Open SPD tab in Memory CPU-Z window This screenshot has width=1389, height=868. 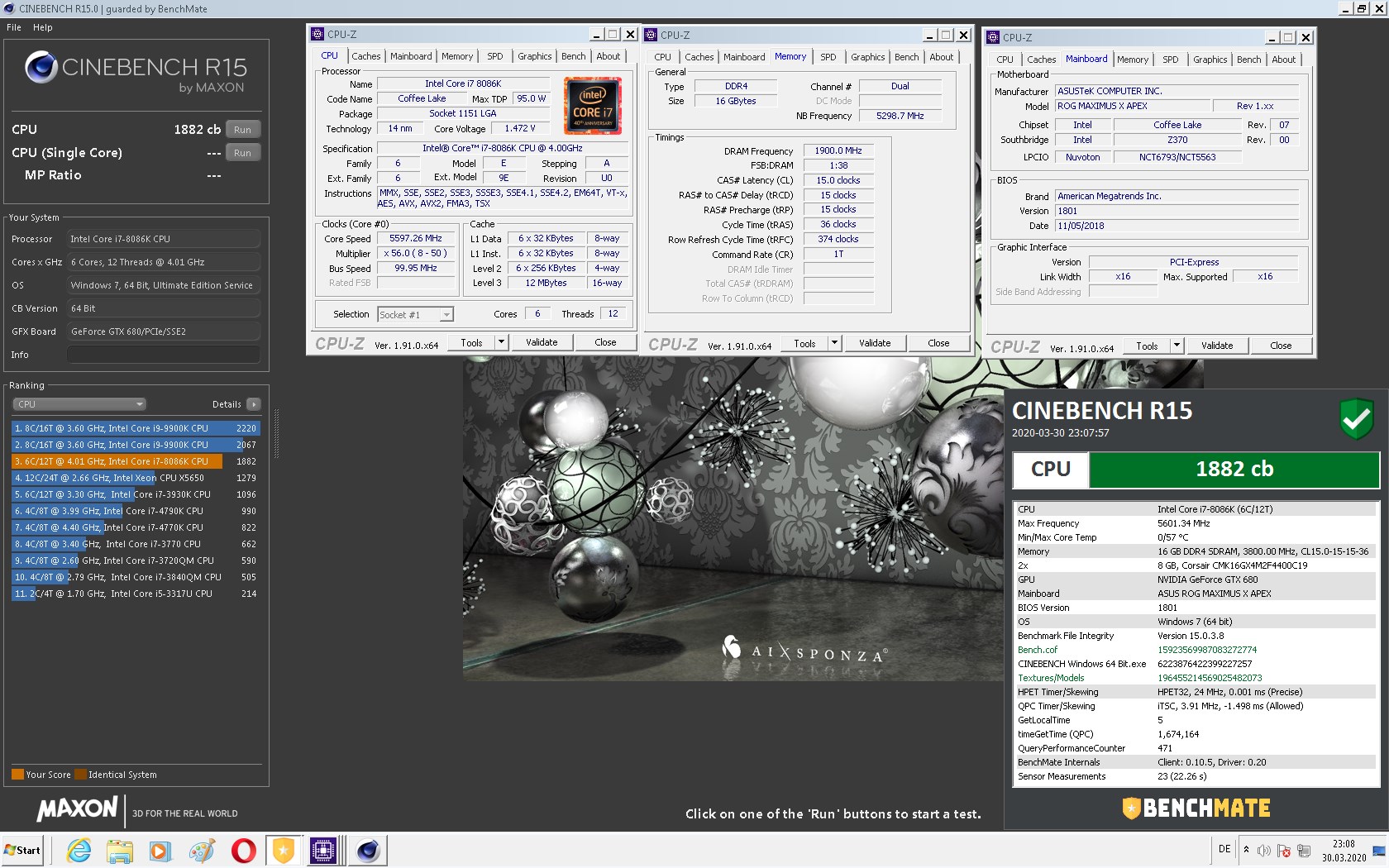point(828,57)
